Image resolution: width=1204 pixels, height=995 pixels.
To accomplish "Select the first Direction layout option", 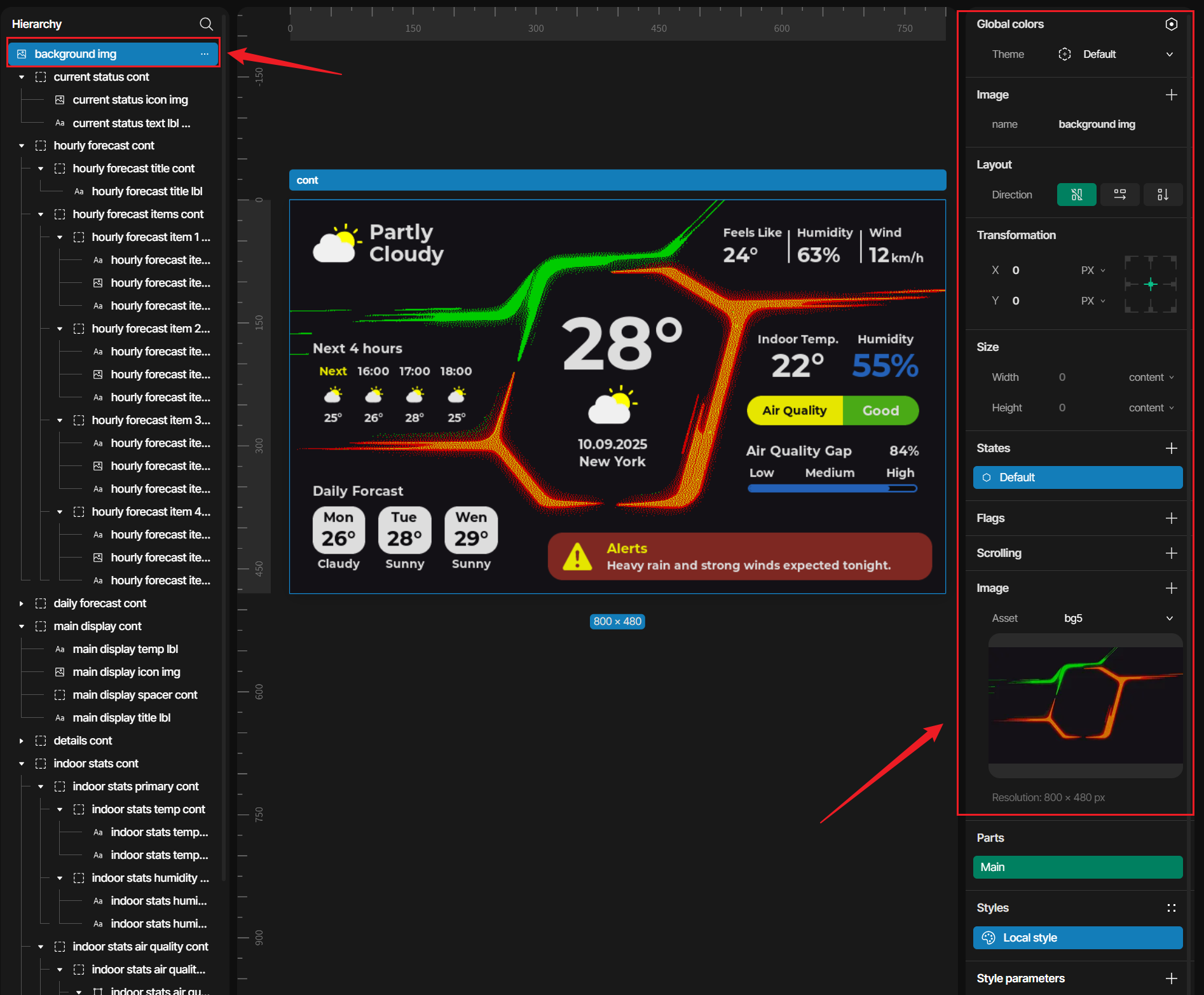I will (x=1076, y=195).
